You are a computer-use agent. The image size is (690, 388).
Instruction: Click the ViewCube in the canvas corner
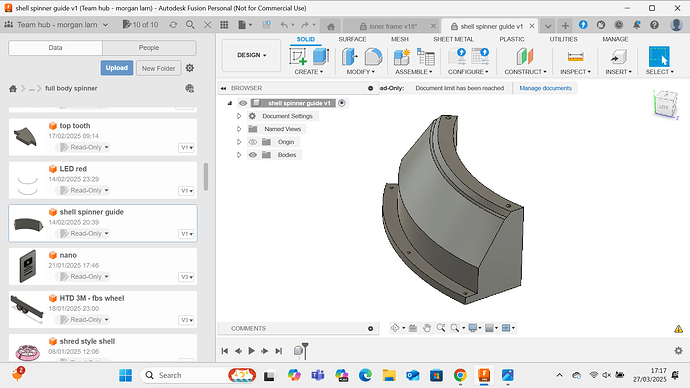[666, 105]
